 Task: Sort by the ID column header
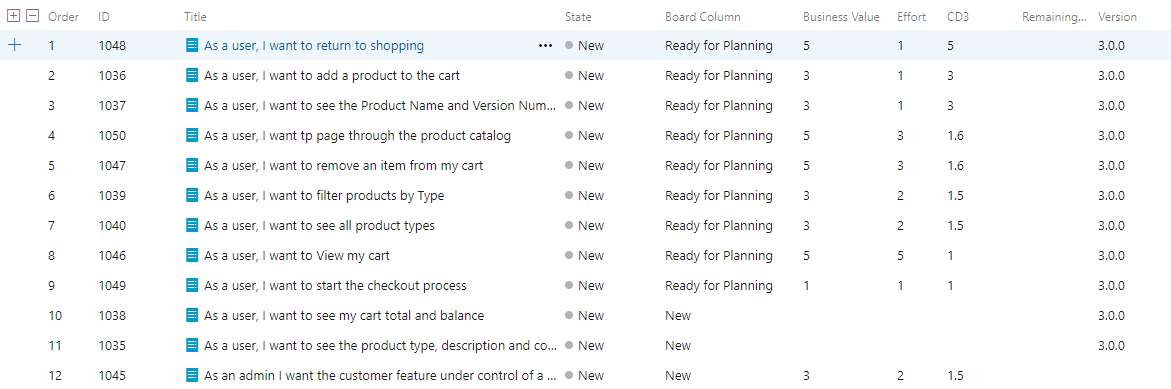coord(104,16)
